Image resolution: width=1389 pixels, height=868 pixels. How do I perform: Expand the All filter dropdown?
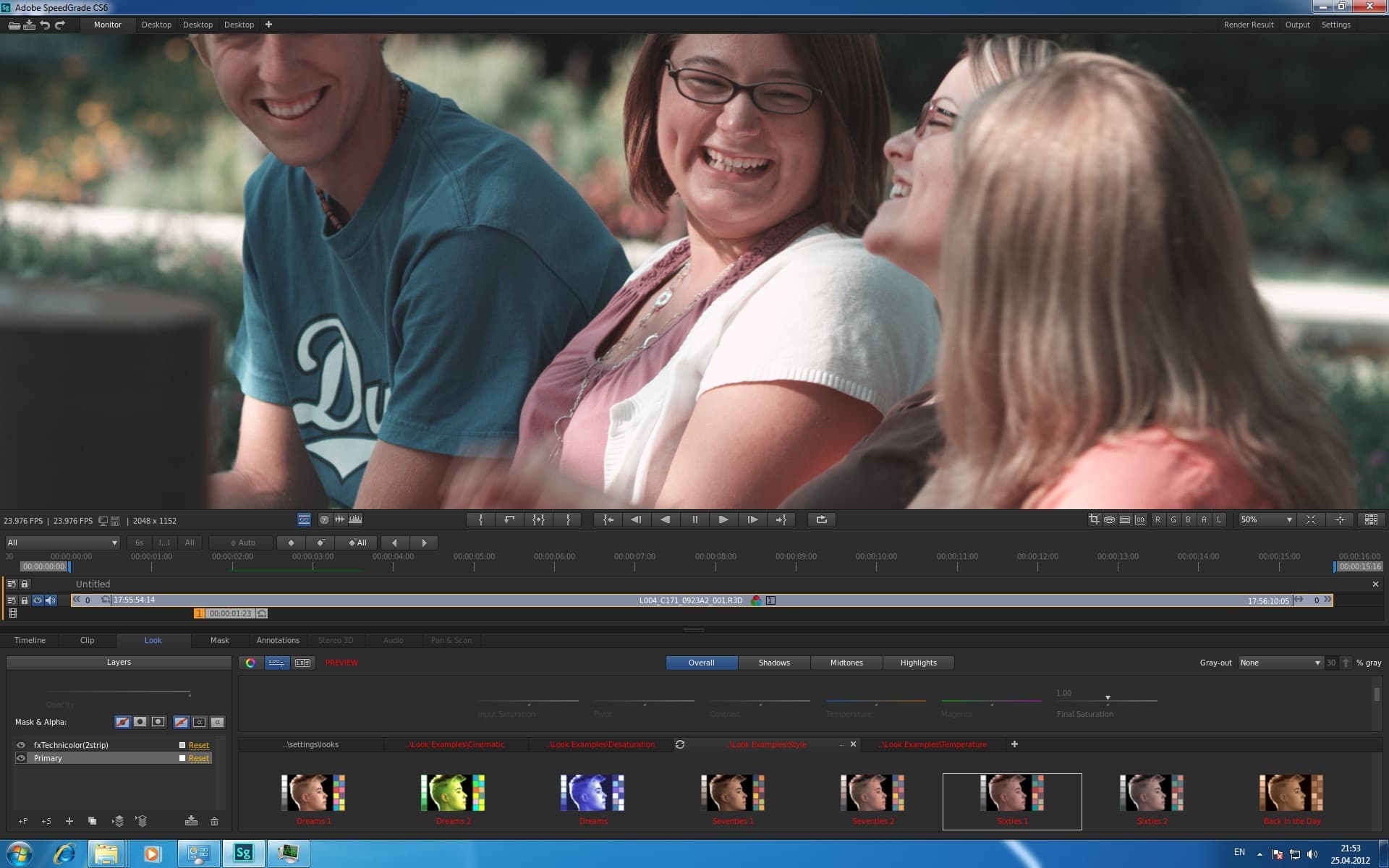pos(62,542)
